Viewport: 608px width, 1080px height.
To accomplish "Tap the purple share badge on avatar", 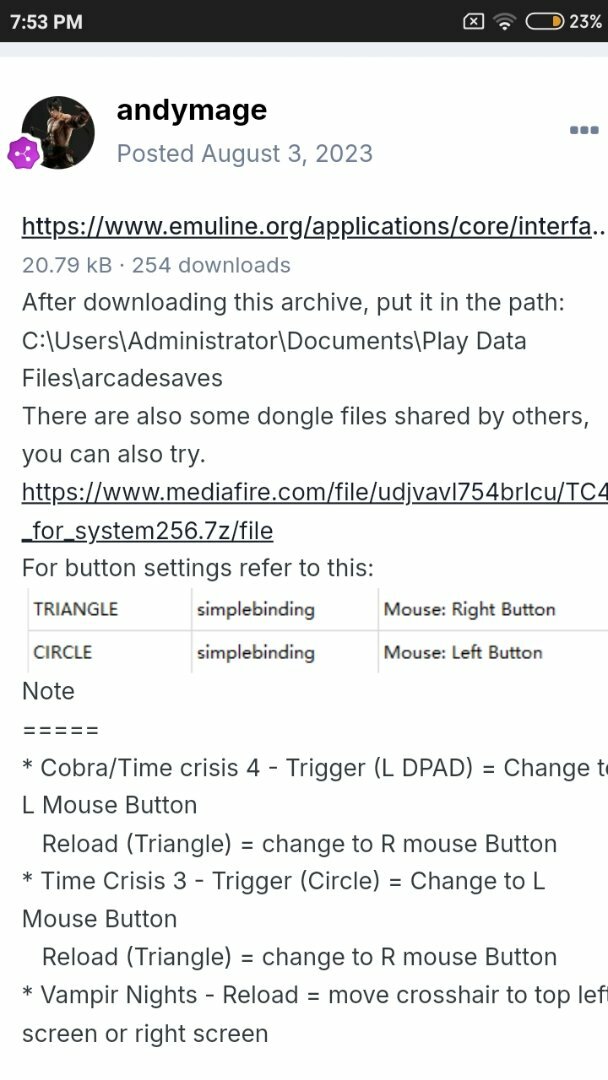I will click(x=23, y=153).
